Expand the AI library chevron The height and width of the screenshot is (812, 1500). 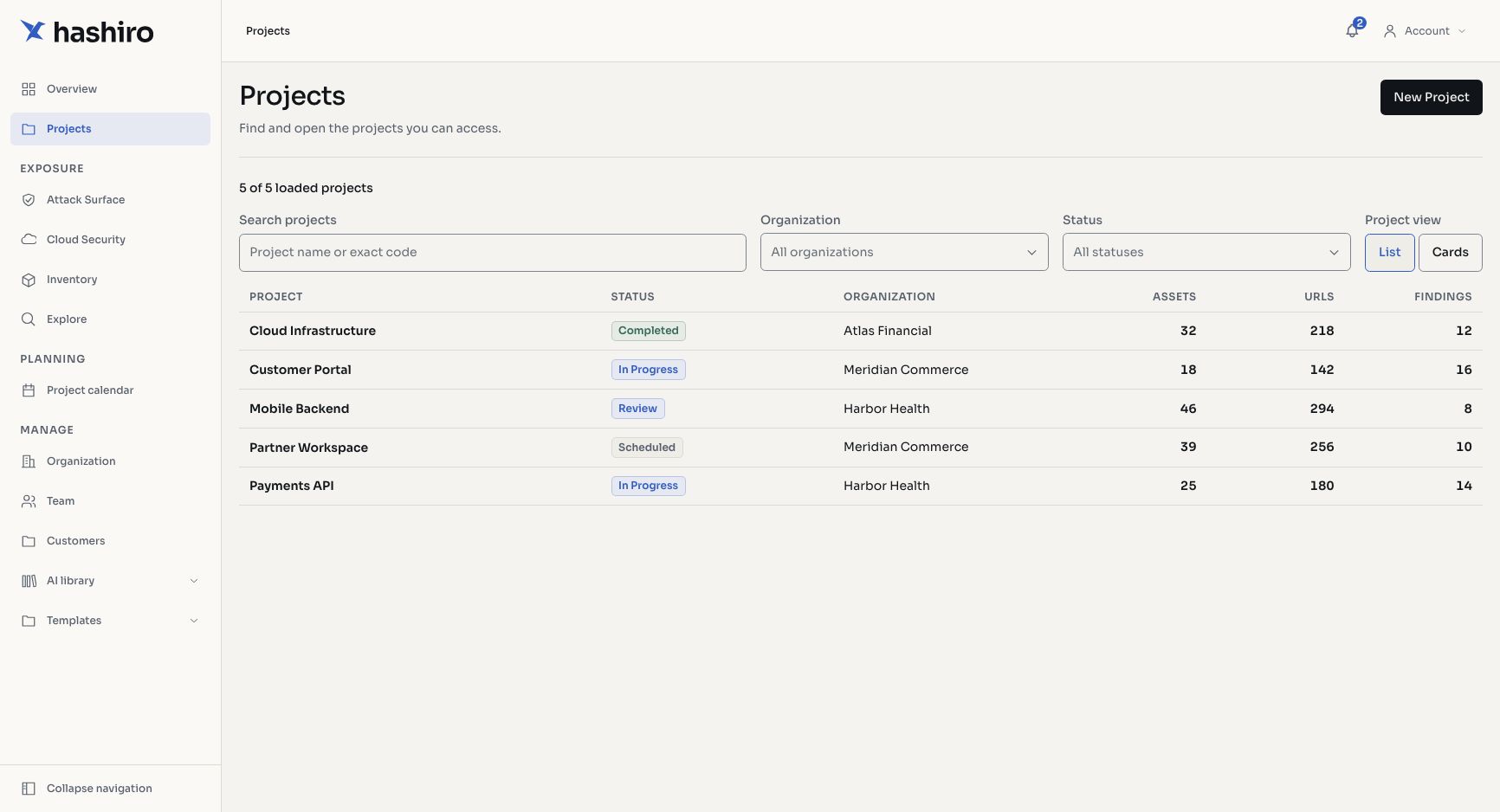point(194,581)
